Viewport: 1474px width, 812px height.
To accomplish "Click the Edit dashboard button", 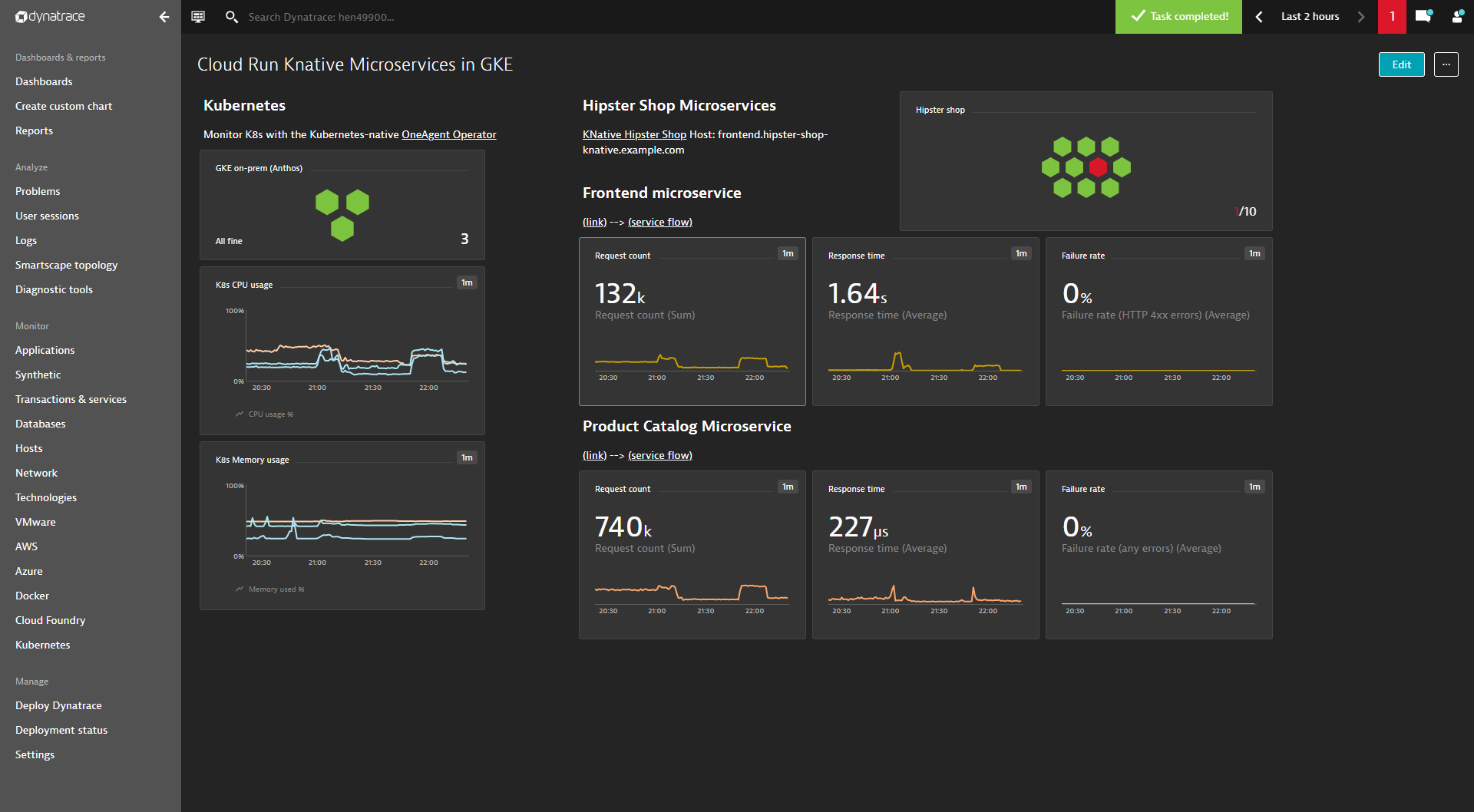I will (x=1402, y=64).
